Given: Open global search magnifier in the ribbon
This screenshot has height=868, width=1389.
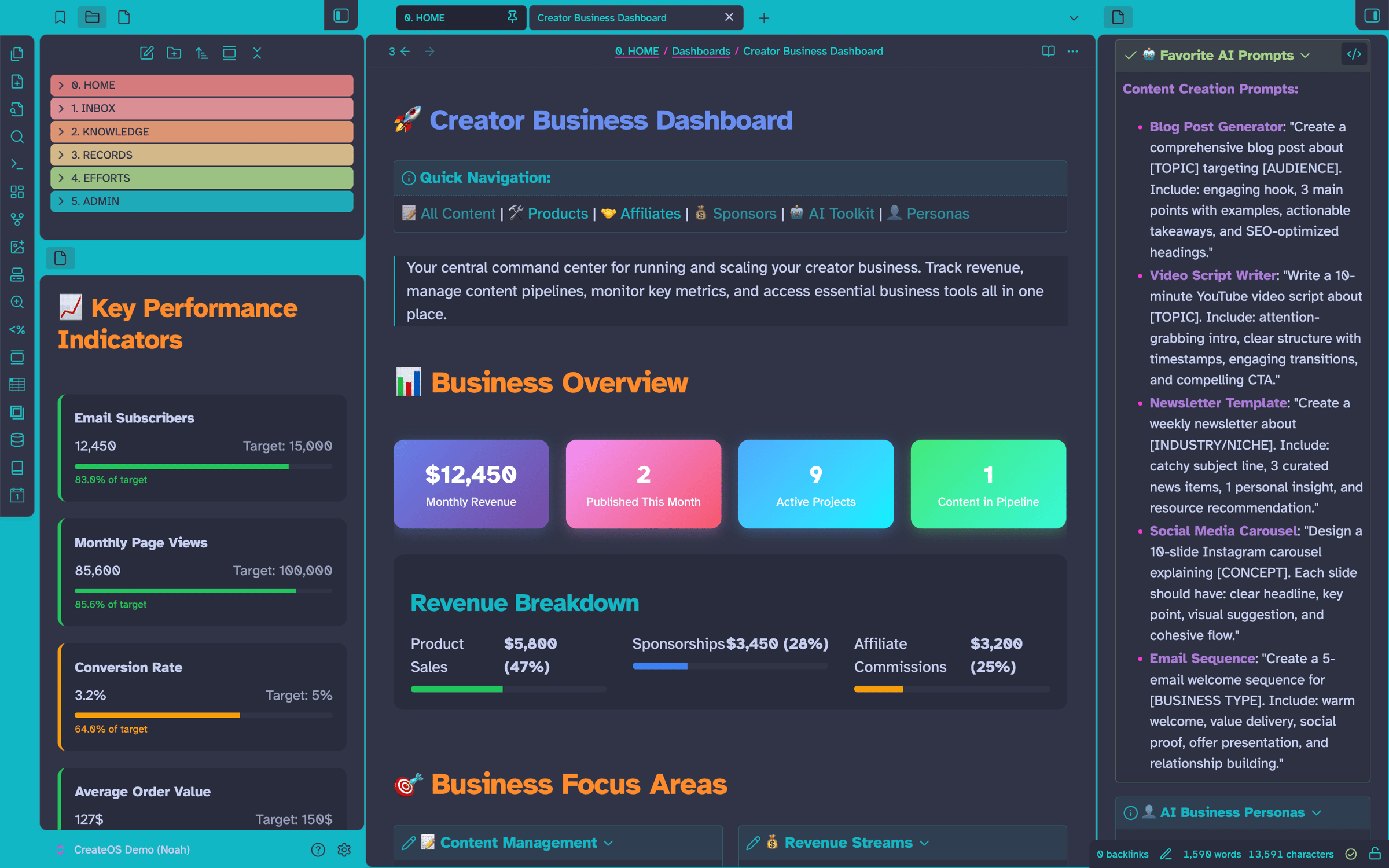Looking at the screenshot, I should coord(17,137).
